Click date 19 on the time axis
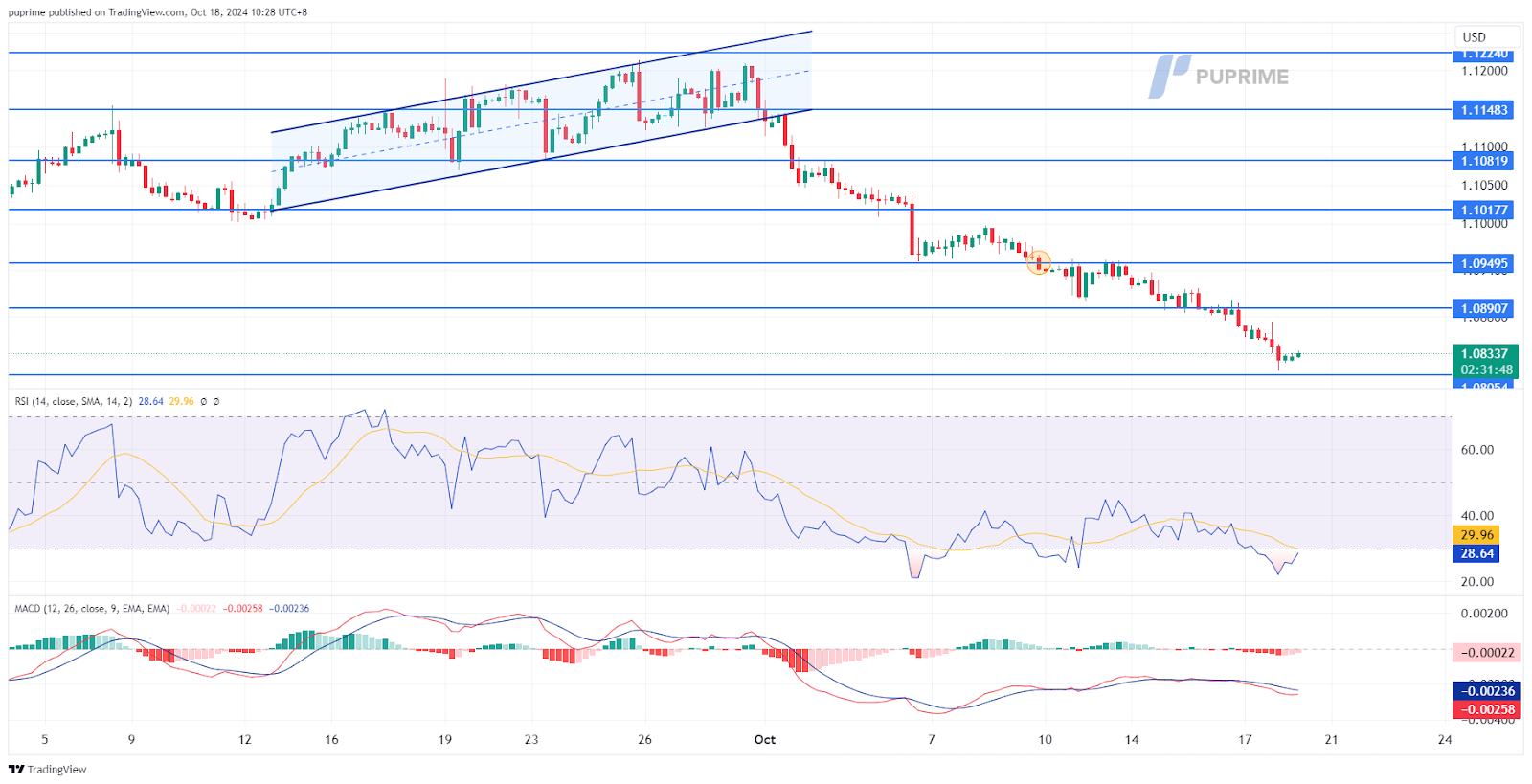This screenshot has width=1532, height=784. (x=445, y=739)
